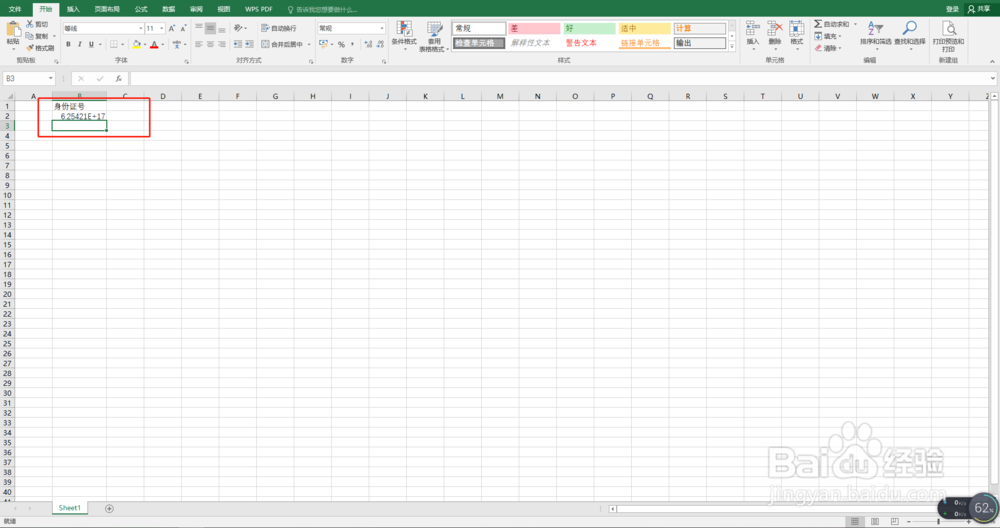The width and height of the screenshot is (1000, 528).
Task: Open Find and Select (查找和选择)
Action: [x=909, y=33]
